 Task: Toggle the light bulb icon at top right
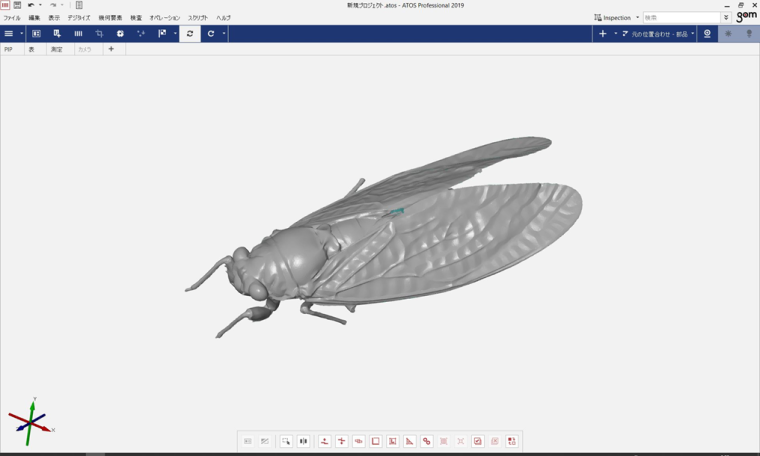[x=749, y=34]
